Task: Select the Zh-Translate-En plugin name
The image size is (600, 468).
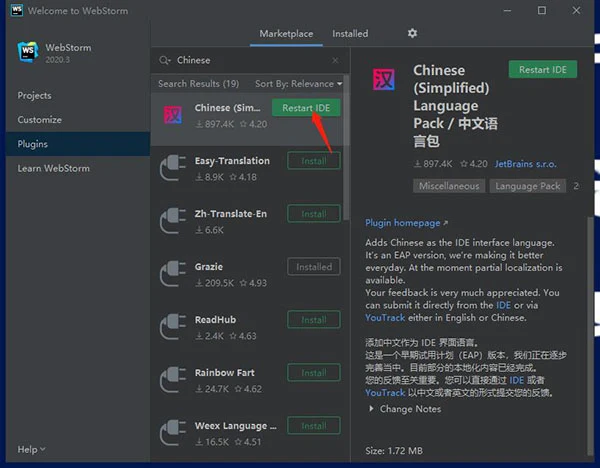Action: 231,214
